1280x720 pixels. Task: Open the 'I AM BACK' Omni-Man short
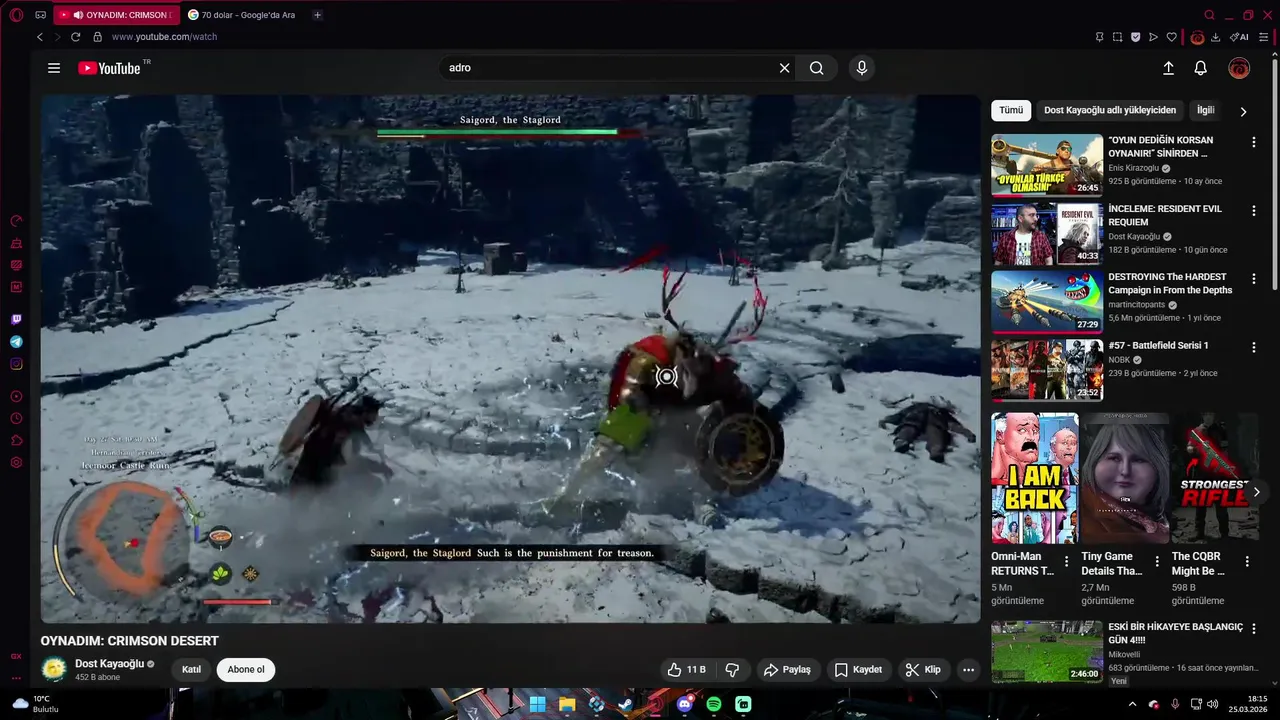pyautogui.click(x=1035, y=478)
